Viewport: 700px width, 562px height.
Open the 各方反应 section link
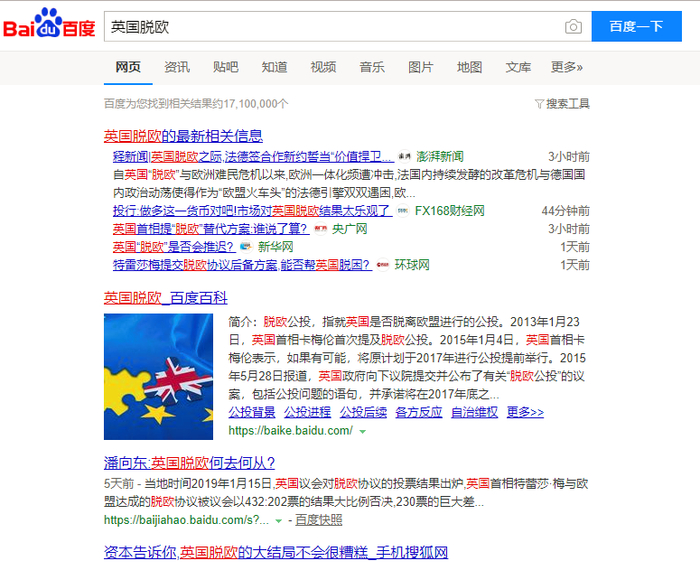[419, 412]
